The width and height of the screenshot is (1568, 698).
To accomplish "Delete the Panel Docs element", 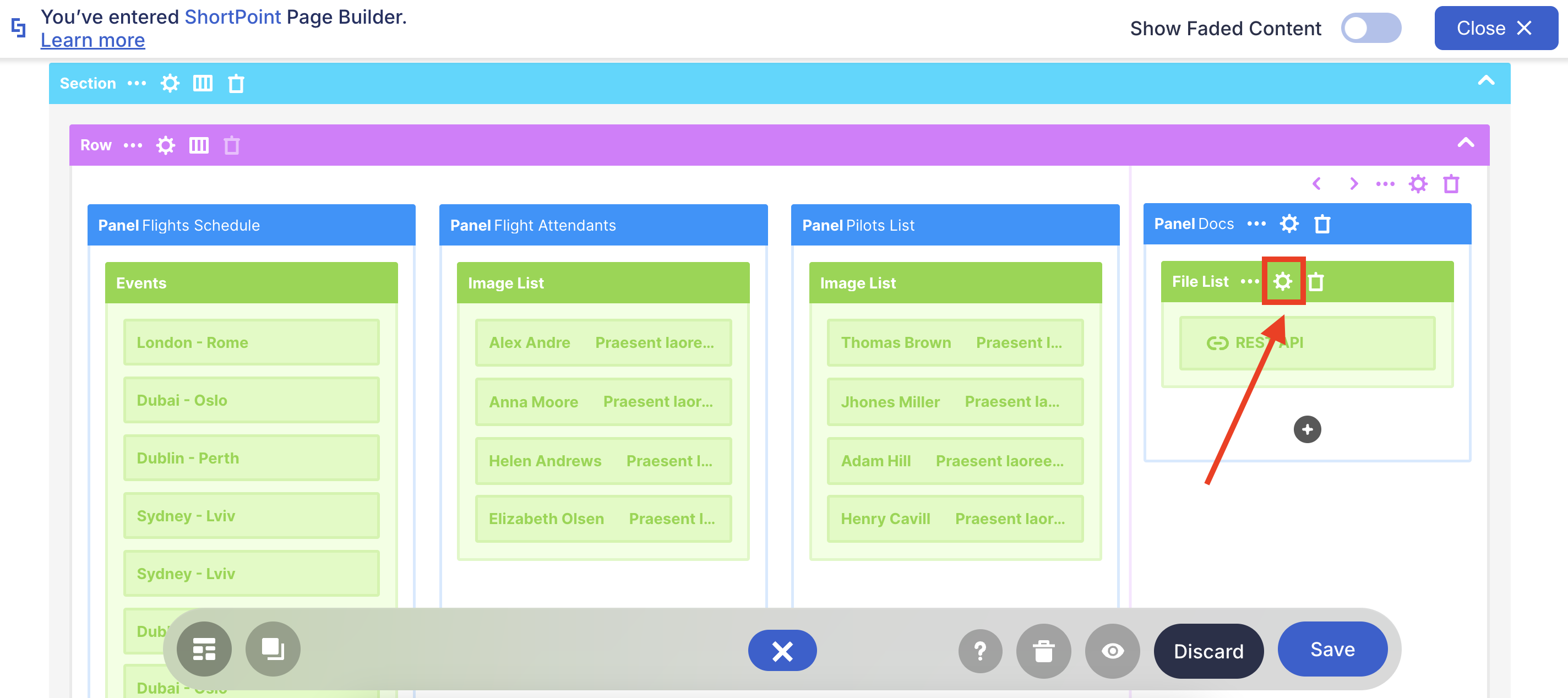I will click(x=1322, y=224).
